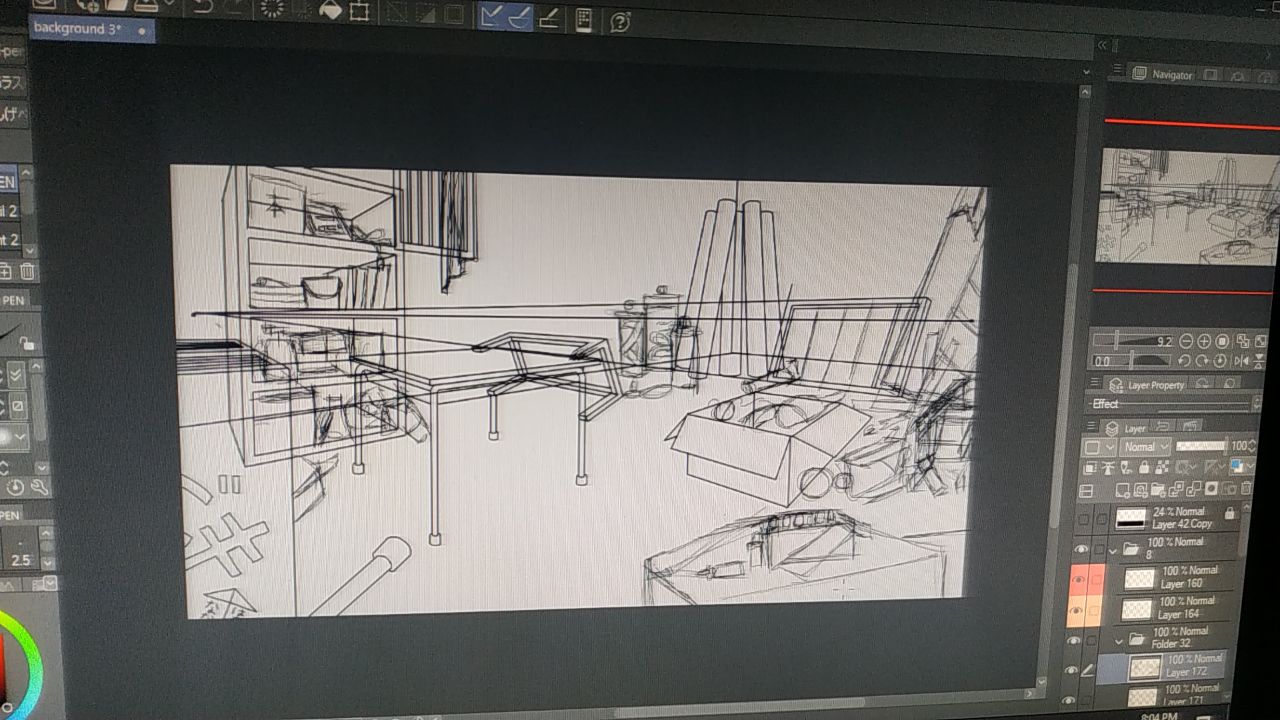1280x720 pixels.
Task: Toggle Snap to Ruler in the toolbar
Action: [491, 16]
